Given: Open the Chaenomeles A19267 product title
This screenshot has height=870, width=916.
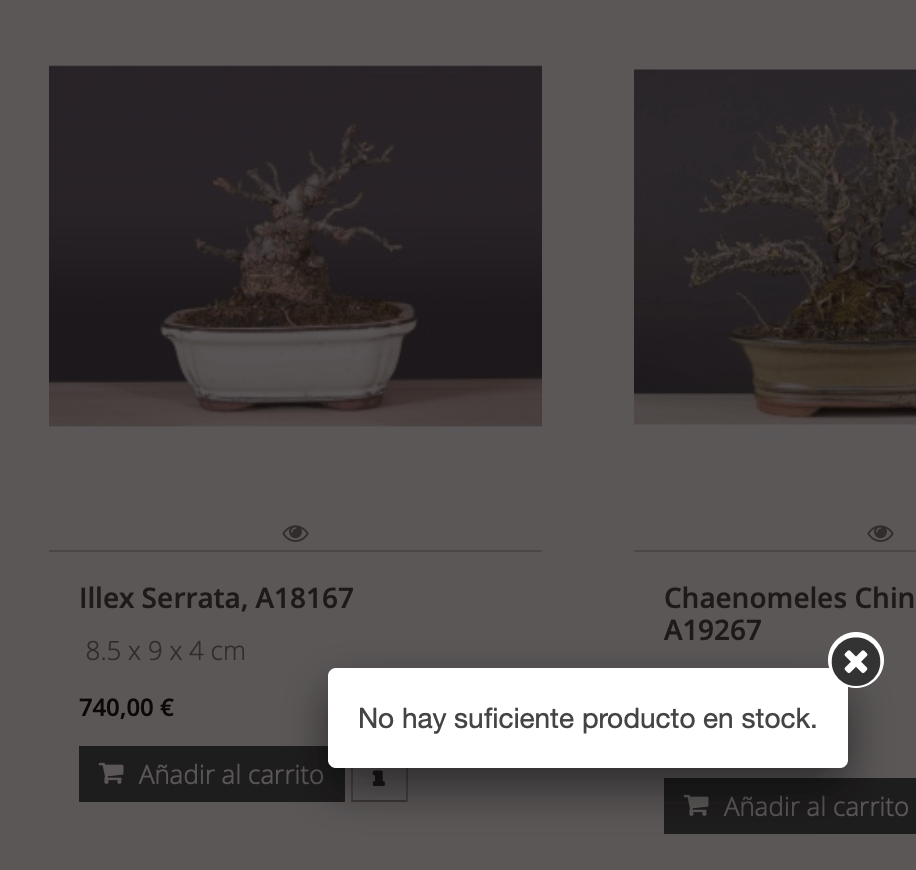Looking at the screenshot, I should tap(790, 613).
